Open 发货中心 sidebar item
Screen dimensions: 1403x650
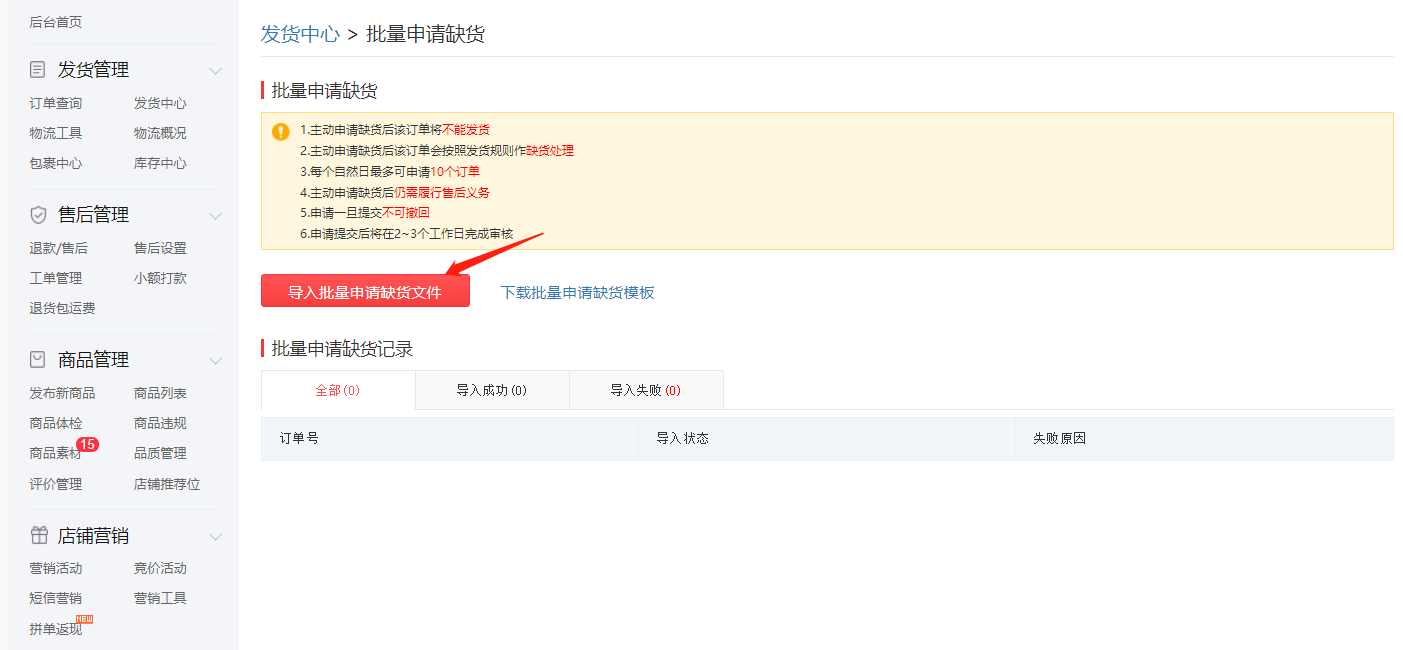160,103
